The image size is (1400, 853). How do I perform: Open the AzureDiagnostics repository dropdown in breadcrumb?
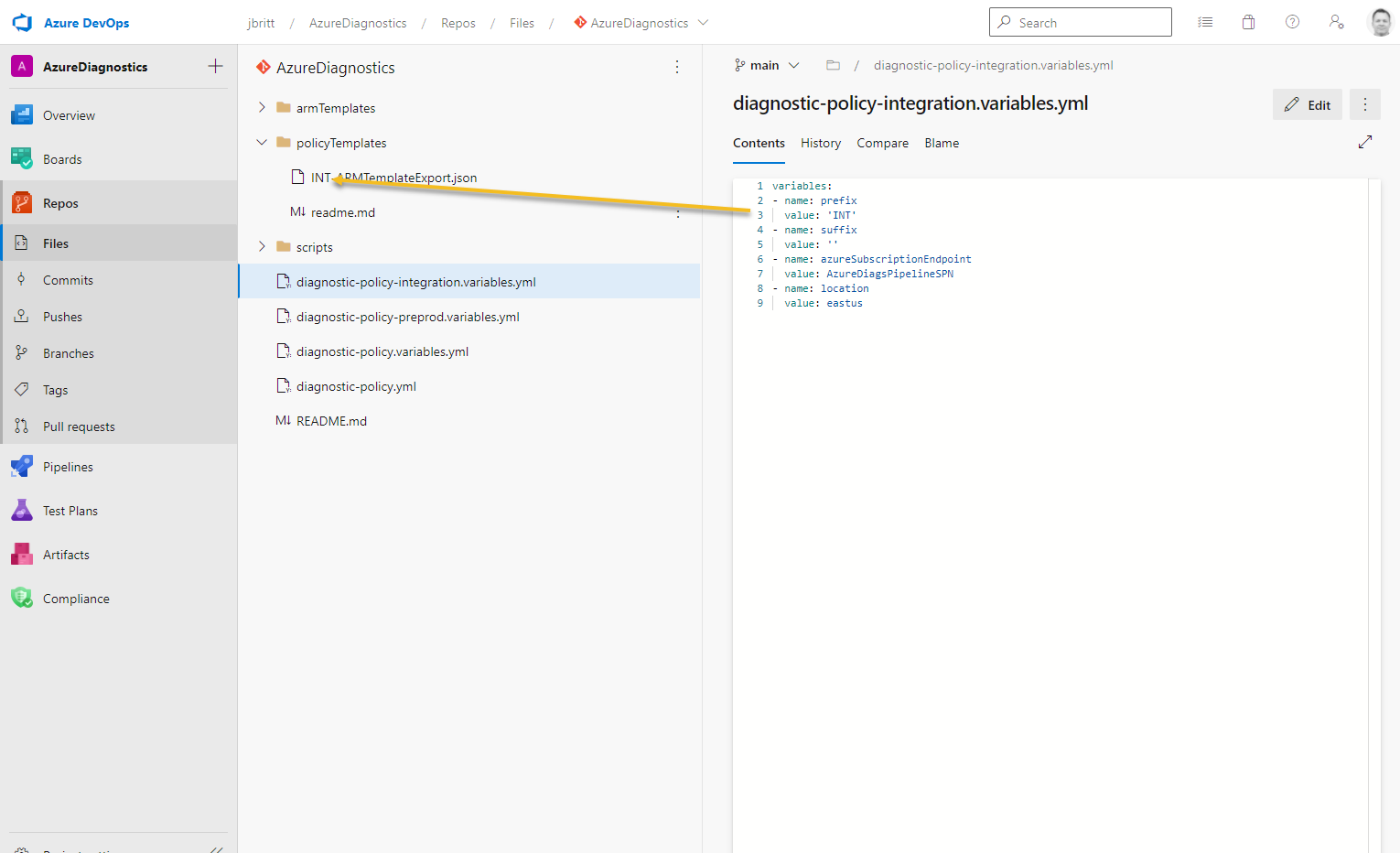[x=641, y=23]
